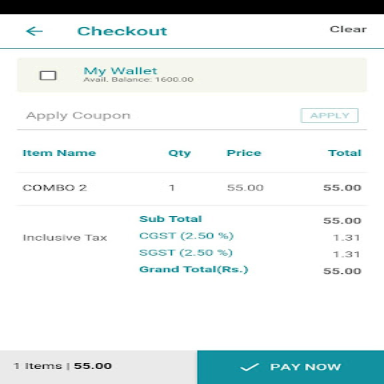
Task: Tap the back arrow icon
Action: click(34, 31)
